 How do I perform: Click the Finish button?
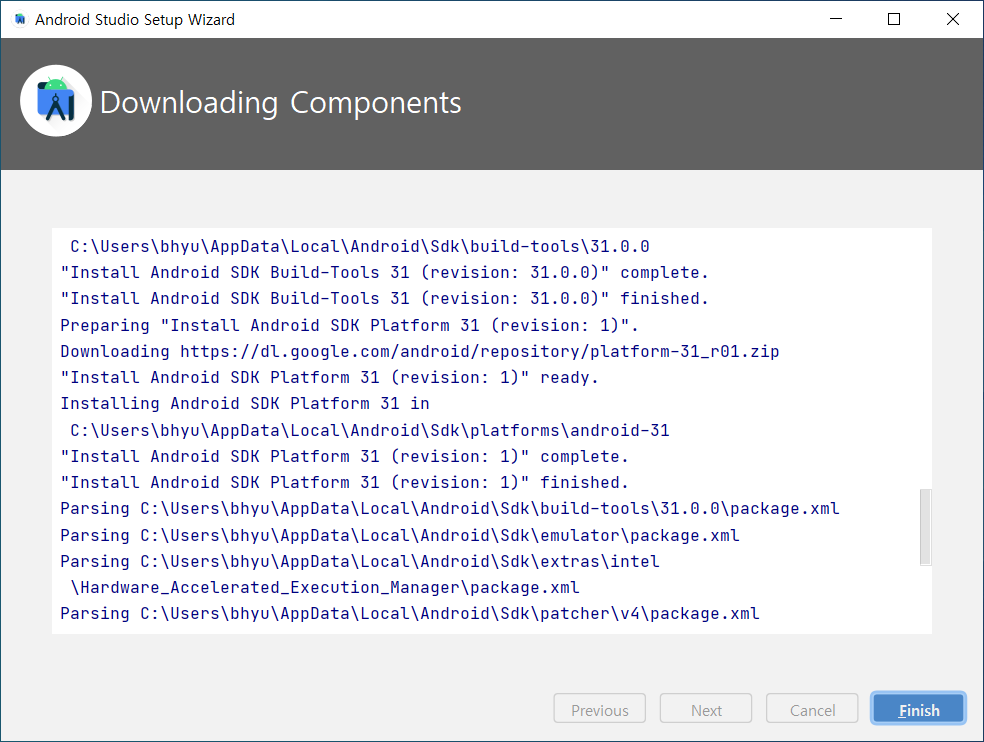click(918, 709)
